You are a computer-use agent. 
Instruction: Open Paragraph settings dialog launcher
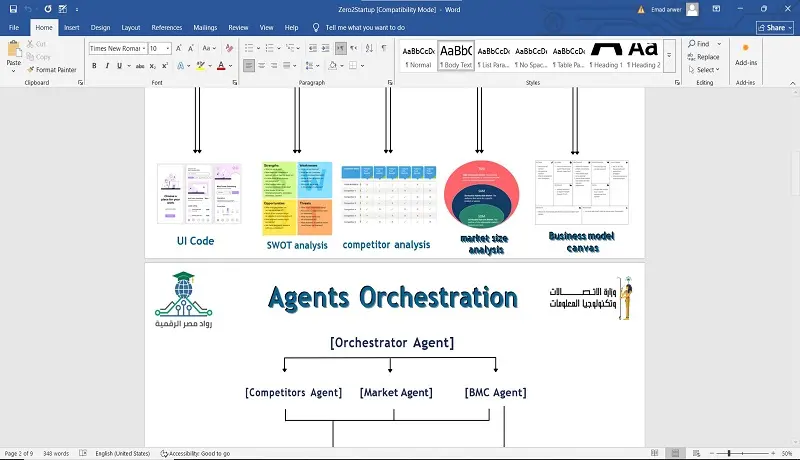(x=390, y=83)
